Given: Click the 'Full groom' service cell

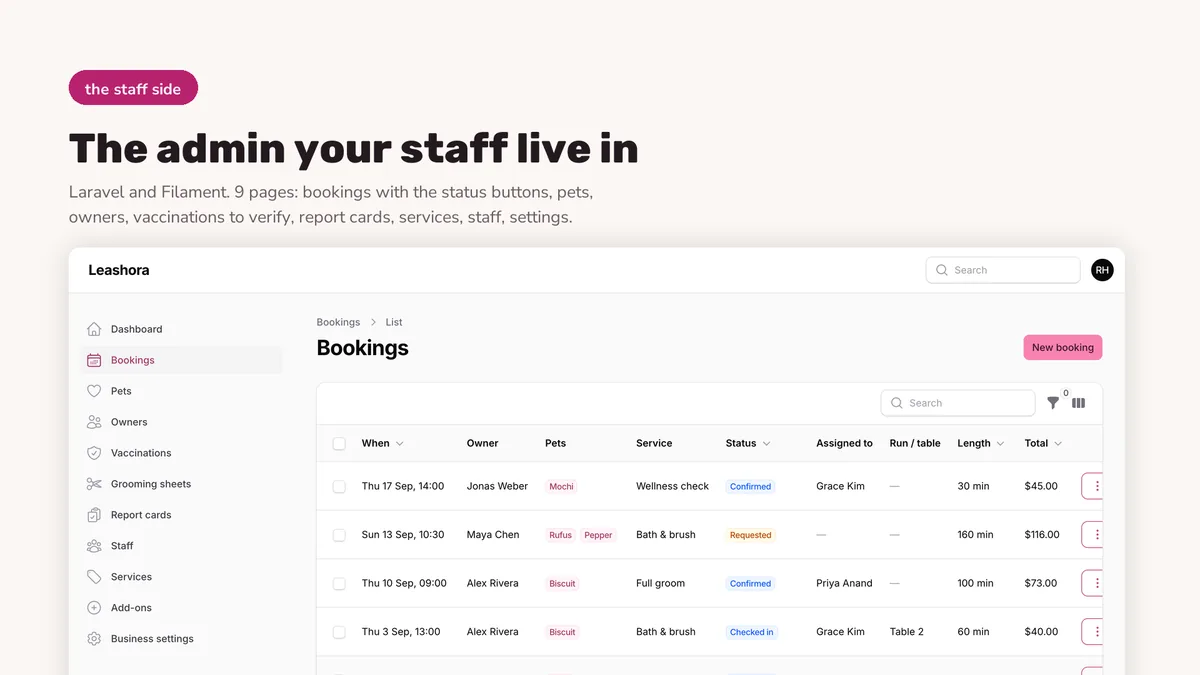Looking at the screenshot, I should [660, 583].
